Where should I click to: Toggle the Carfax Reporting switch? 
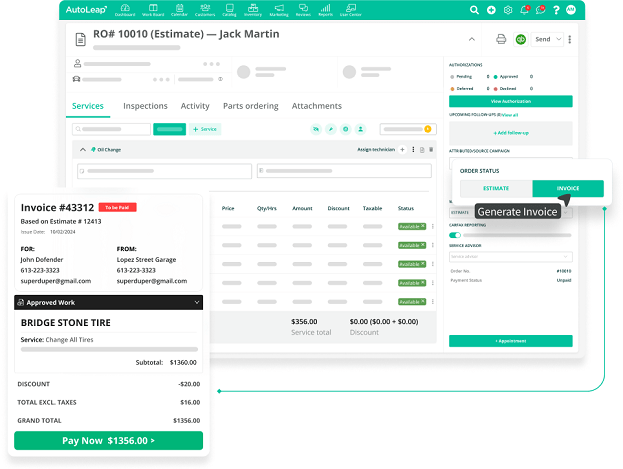pyautogui.click(x=455, y=235)
